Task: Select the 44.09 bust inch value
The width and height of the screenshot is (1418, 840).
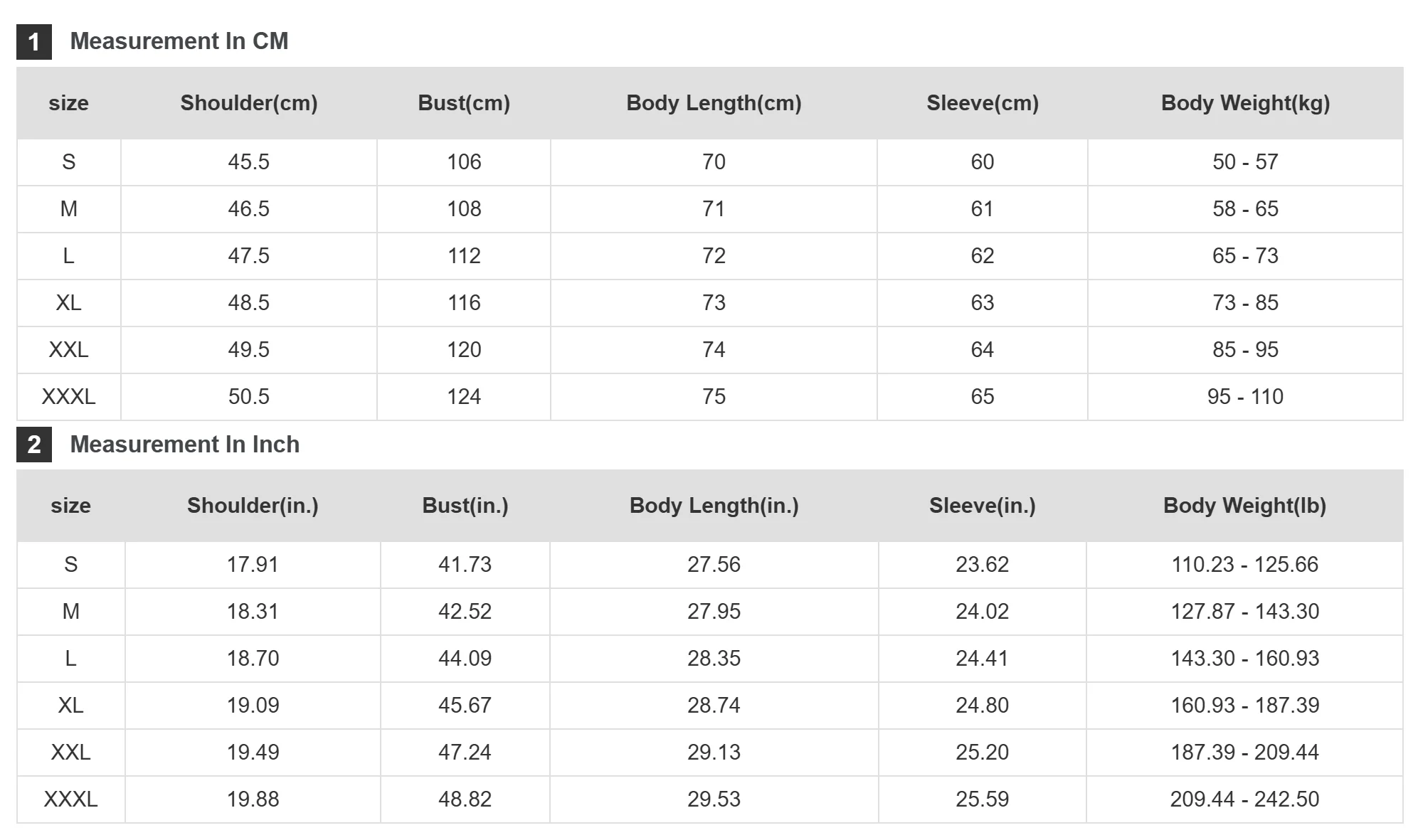Action: click(465, 659)
